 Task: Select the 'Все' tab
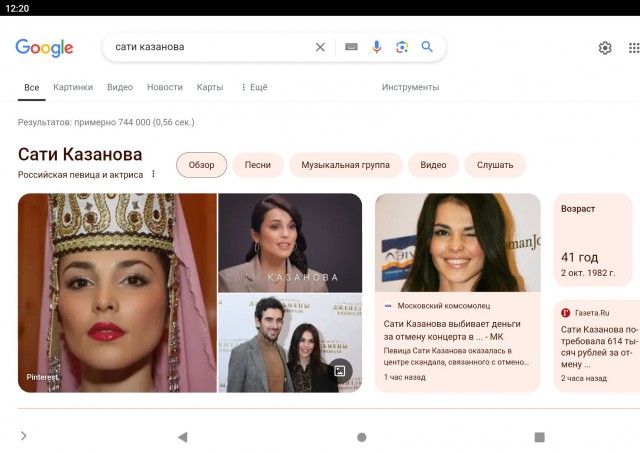(31, 87)
